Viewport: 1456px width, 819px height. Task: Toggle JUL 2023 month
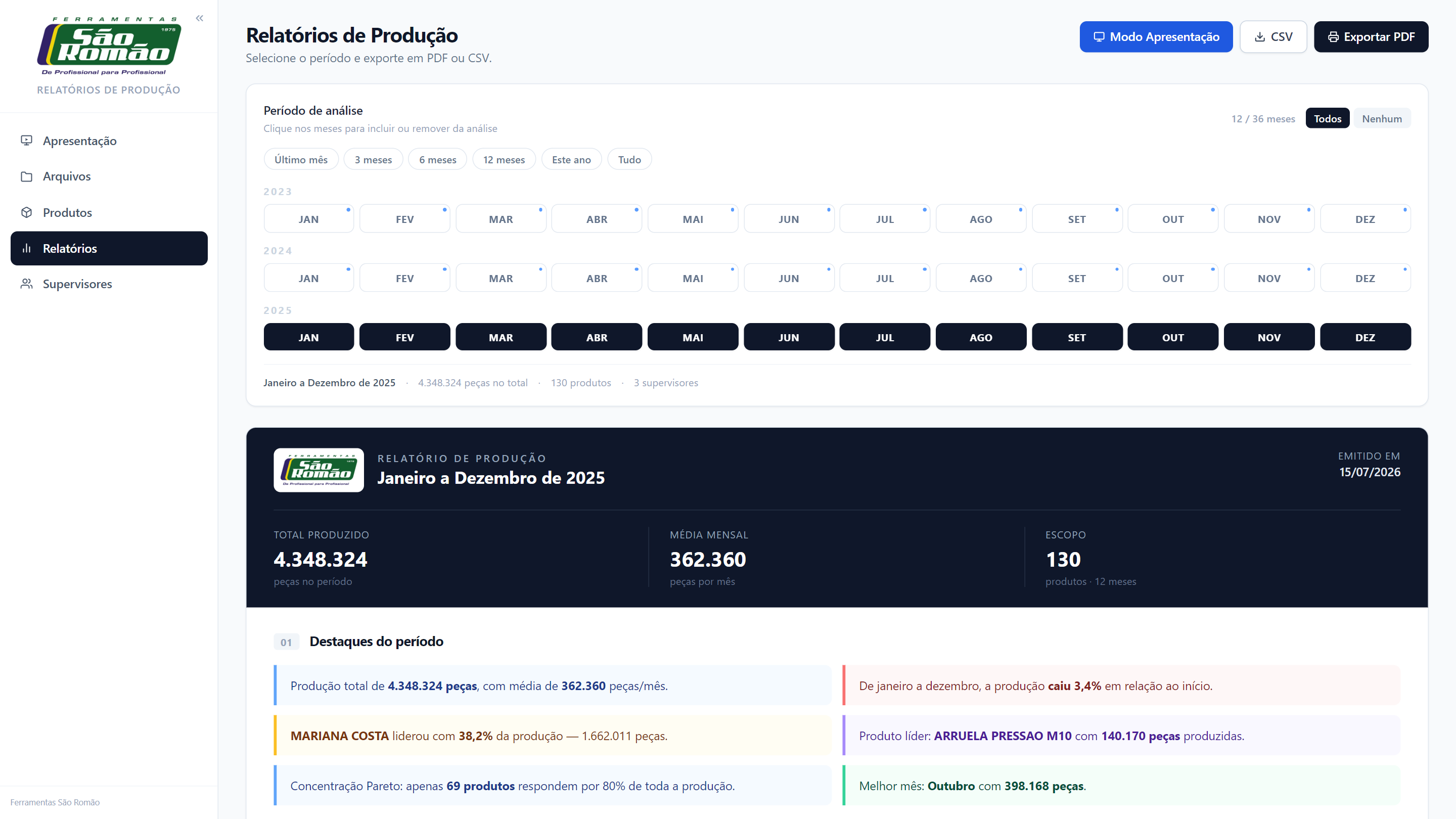(885, 219)
